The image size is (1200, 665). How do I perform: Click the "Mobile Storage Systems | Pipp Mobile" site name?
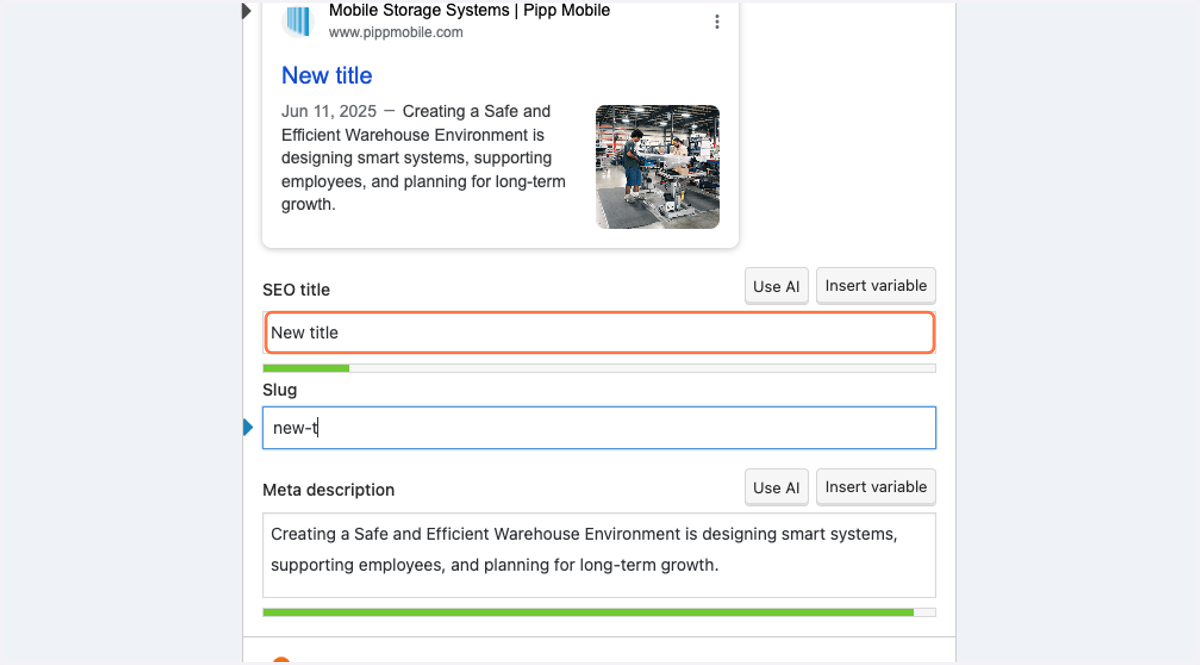[x=469, y=10]
